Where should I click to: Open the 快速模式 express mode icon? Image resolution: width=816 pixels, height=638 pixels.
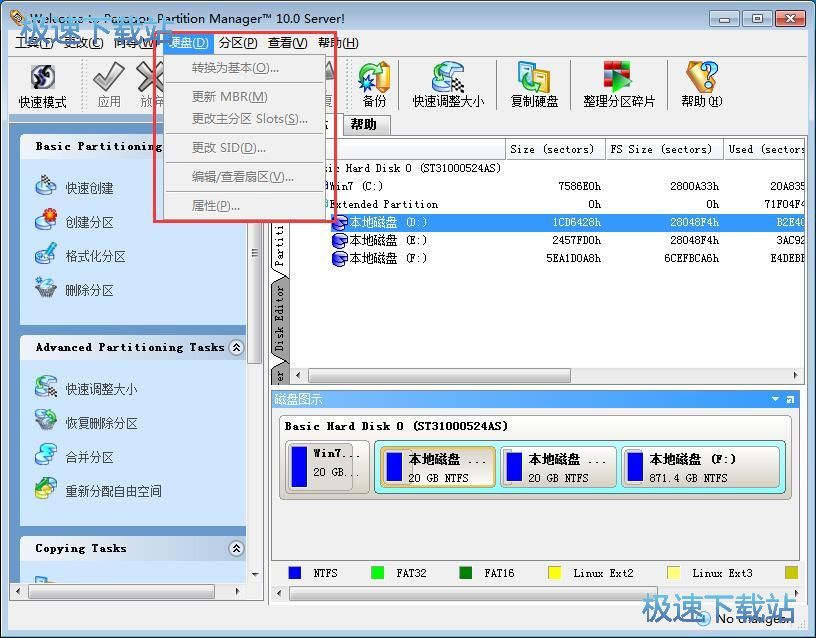(42, 77)
